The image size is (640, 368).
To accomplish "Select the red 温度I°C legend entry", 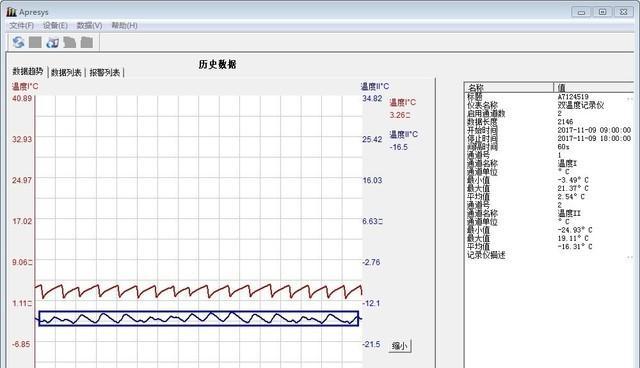I will point(402,102).
